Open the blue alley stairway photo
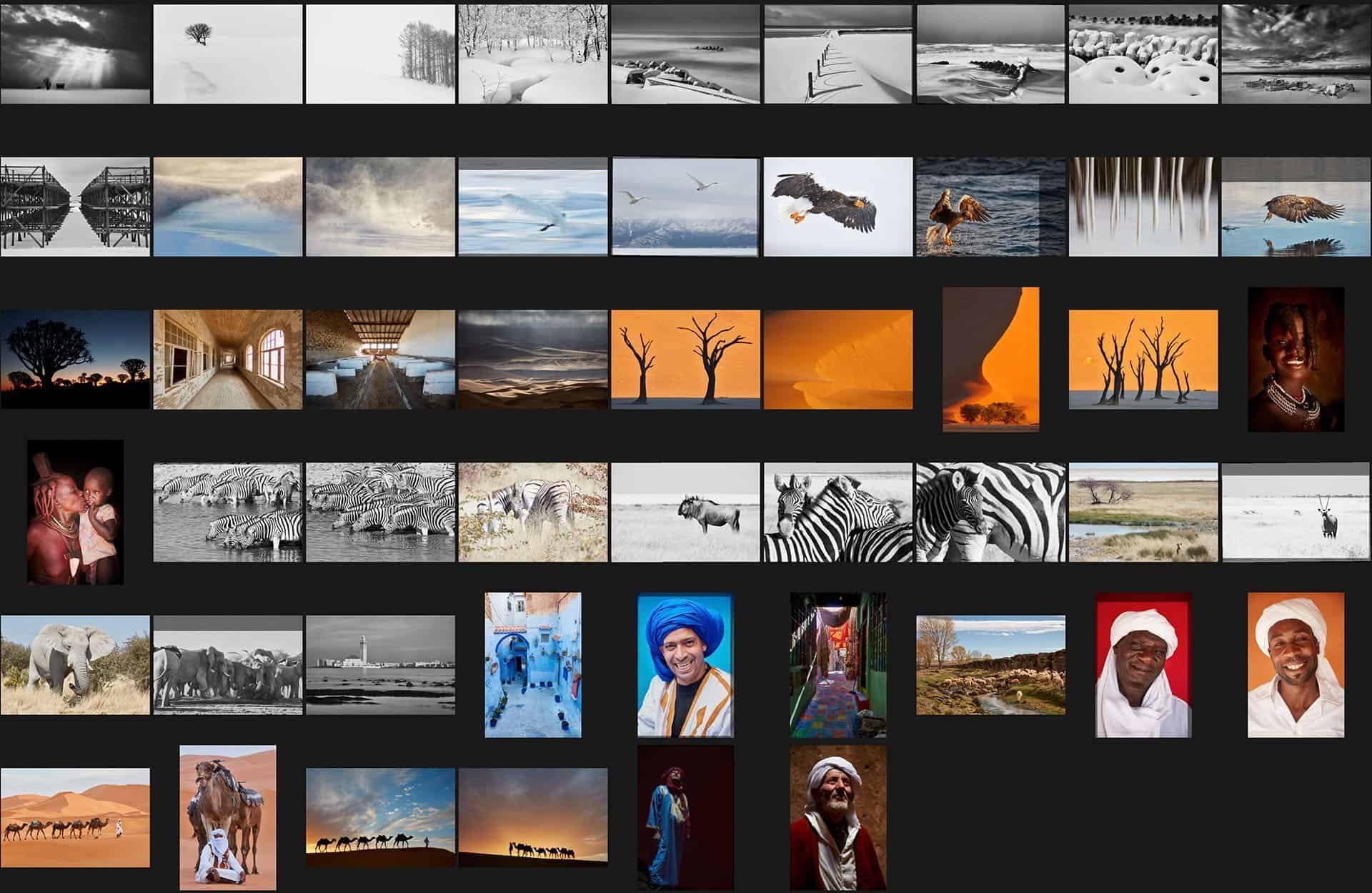Screen dimensions: 1372x893 532,665
